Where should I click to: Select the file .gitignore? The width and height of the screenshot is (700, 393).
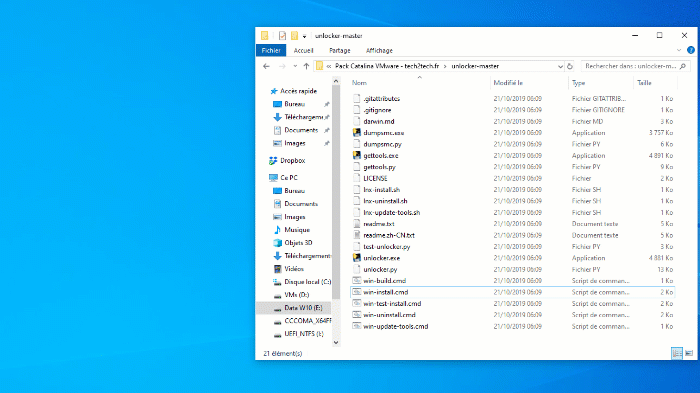[377, 110]
